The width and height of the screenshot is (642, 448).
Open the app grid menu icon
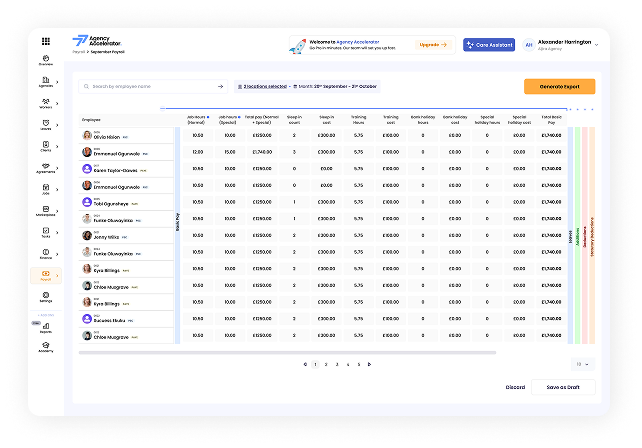(46, 40)
